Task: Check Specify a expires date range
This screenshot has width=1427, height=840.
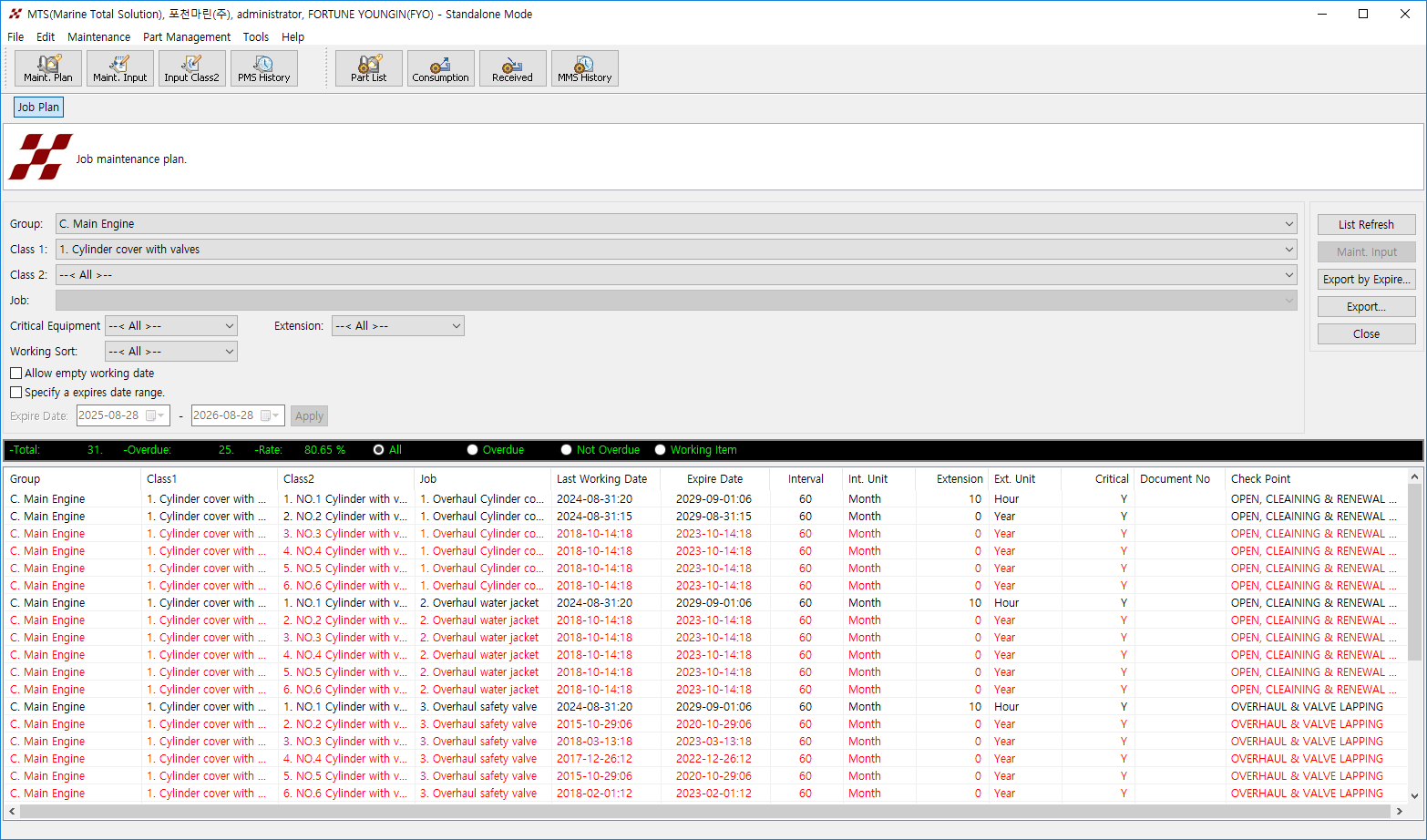Action: click(16, 393)
